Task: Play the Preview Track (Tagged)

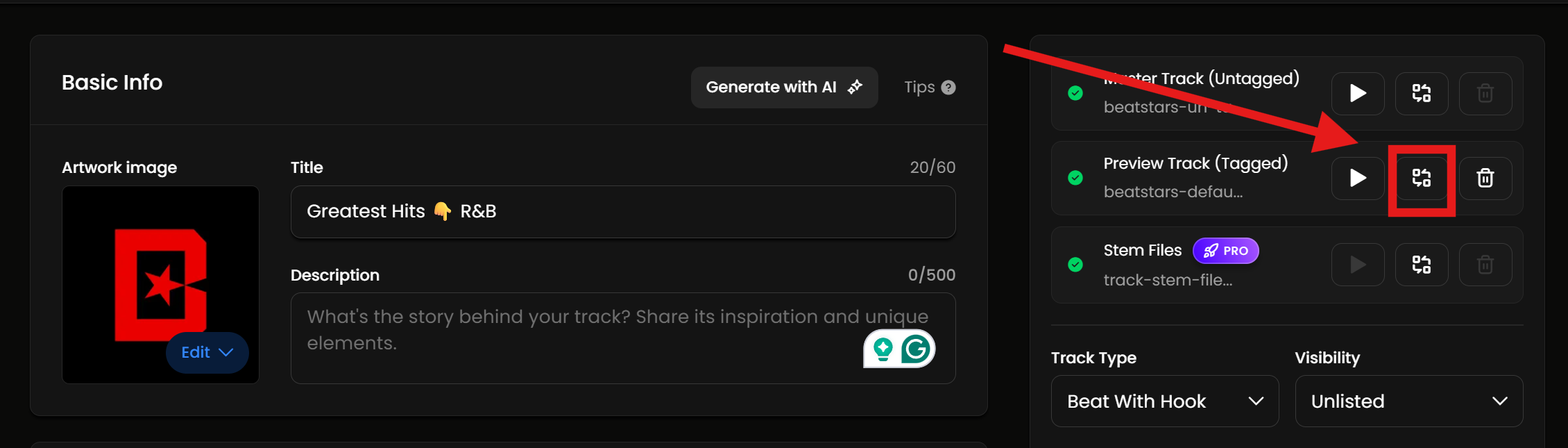Action: tap(1358, 179)
